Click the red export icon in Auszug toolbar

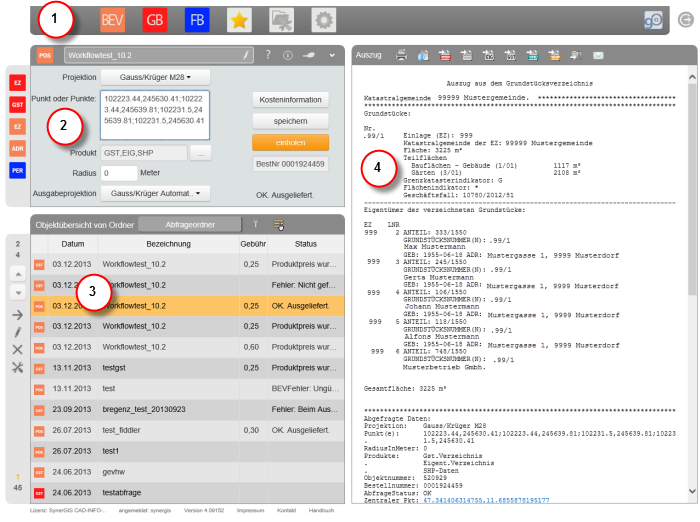(445, 55)
